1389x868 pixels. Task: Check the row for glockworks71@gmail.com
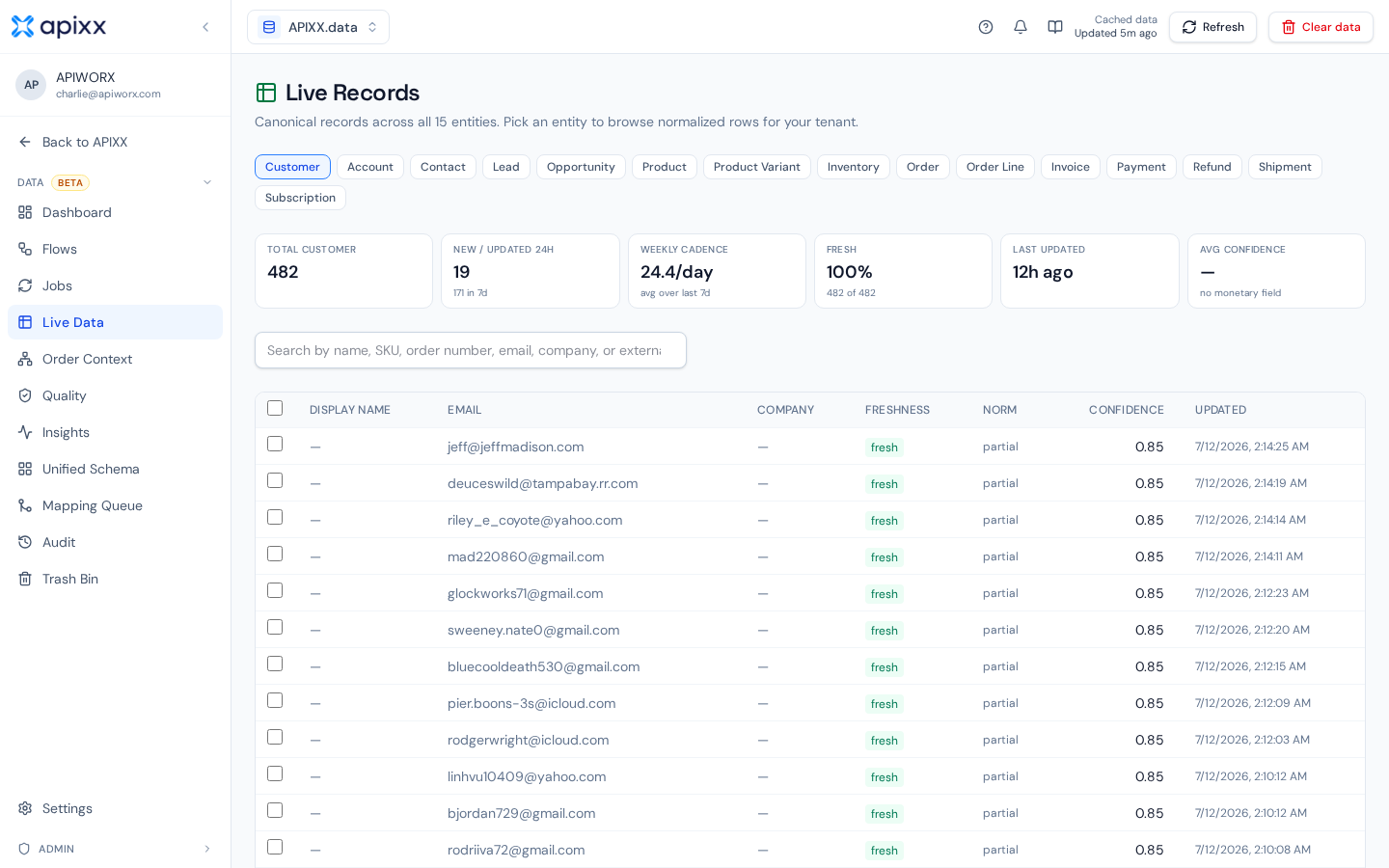[x=275, y=590]
